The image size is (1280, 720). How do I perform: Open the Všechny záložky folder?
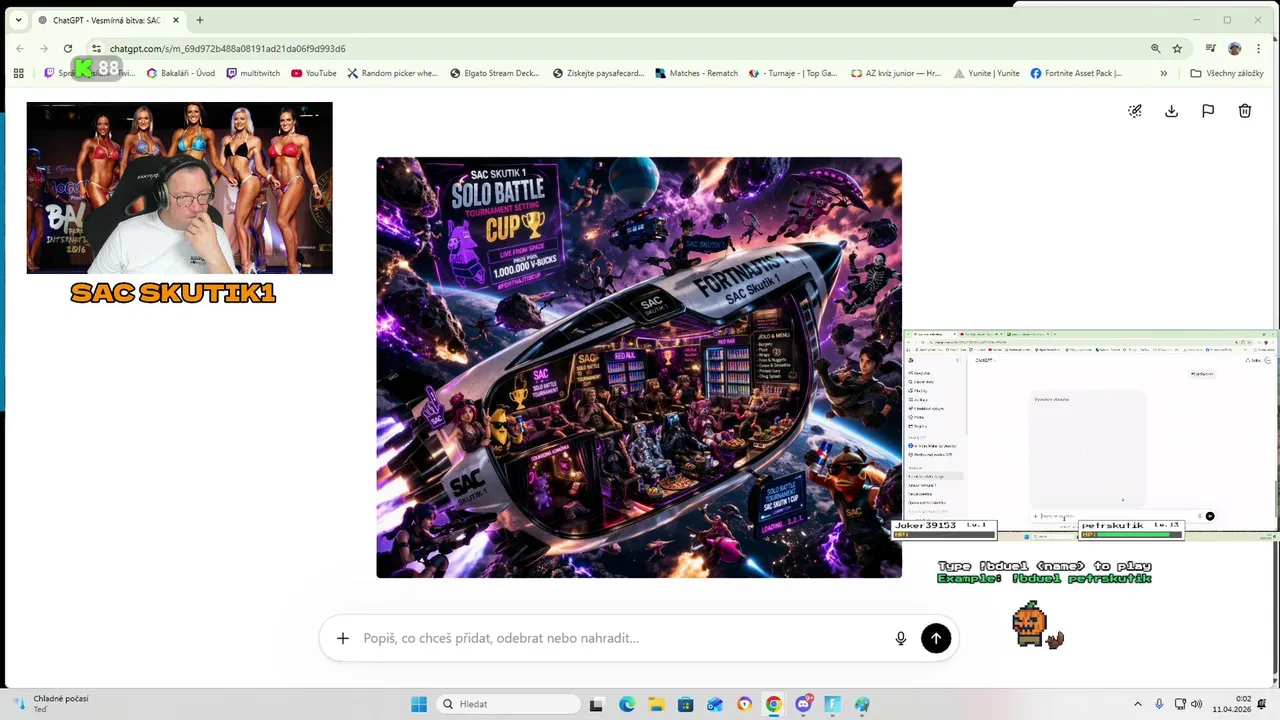coord(1227,73)
